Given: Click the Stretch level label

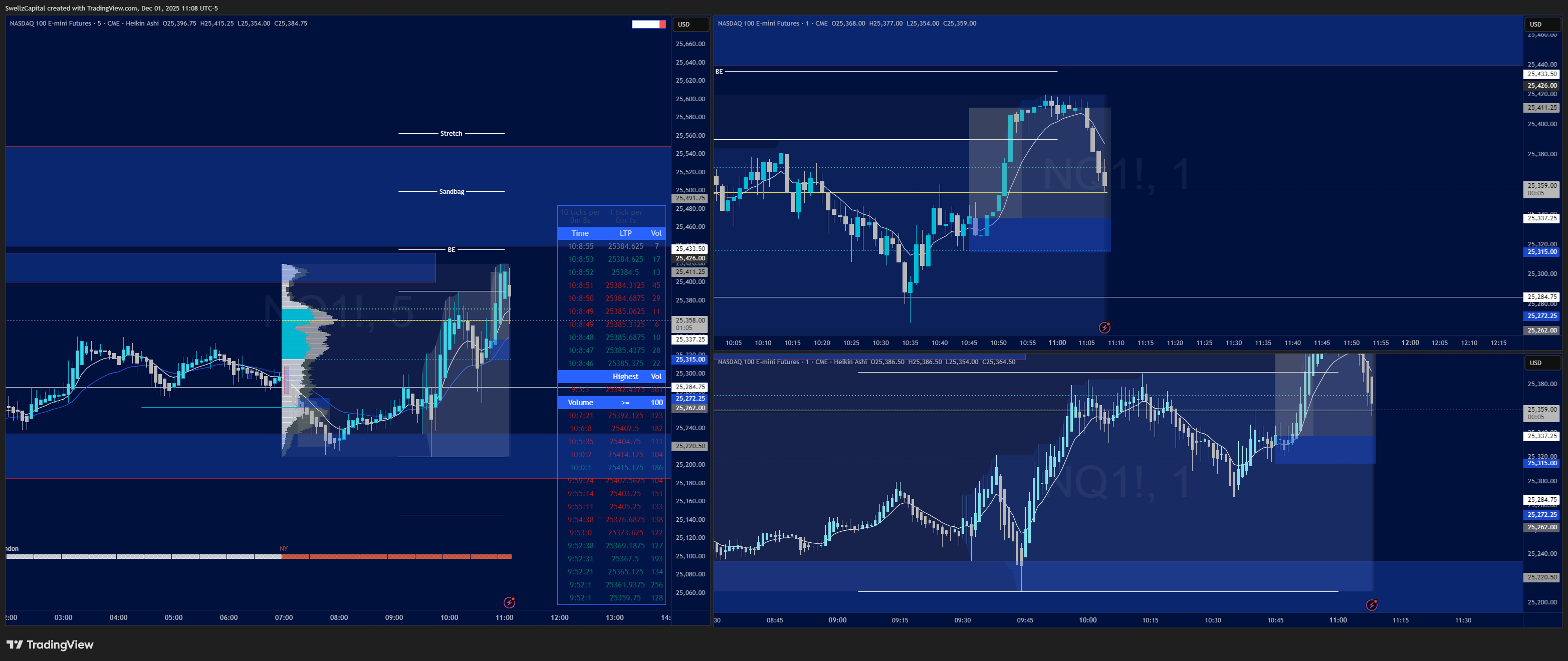Looking at the screenshot, I should pos(451,133).
